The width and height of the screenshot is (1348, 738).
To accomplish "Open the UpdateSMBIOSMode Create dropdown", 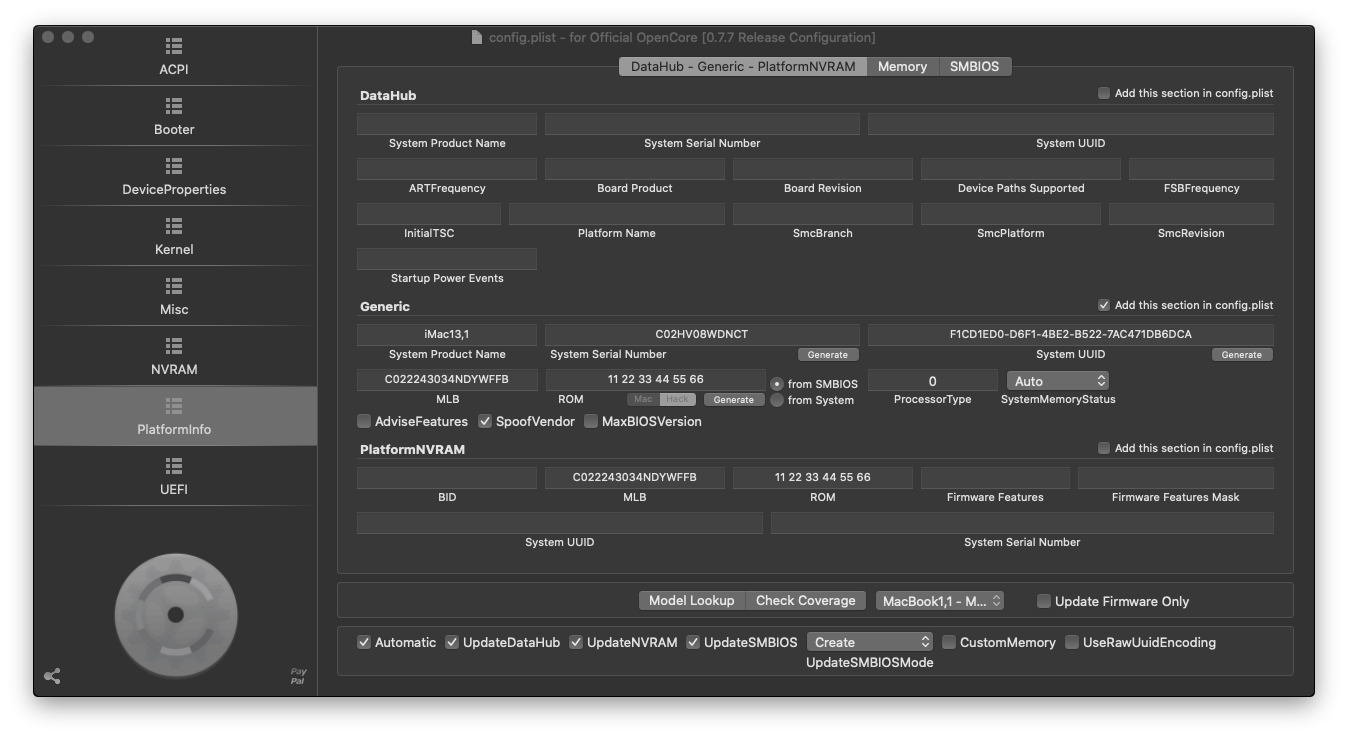I will pos(870,642).
